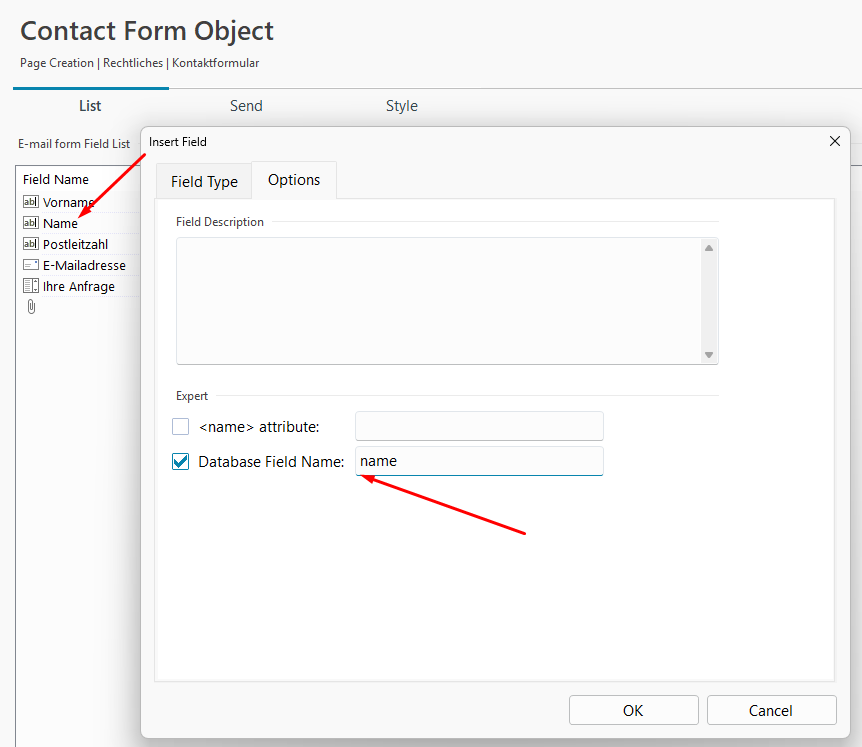Viewport: 862px width, 747px height.
Task: Uncheck the Database Field Name checkbox
Action: [x=181, y=462]
